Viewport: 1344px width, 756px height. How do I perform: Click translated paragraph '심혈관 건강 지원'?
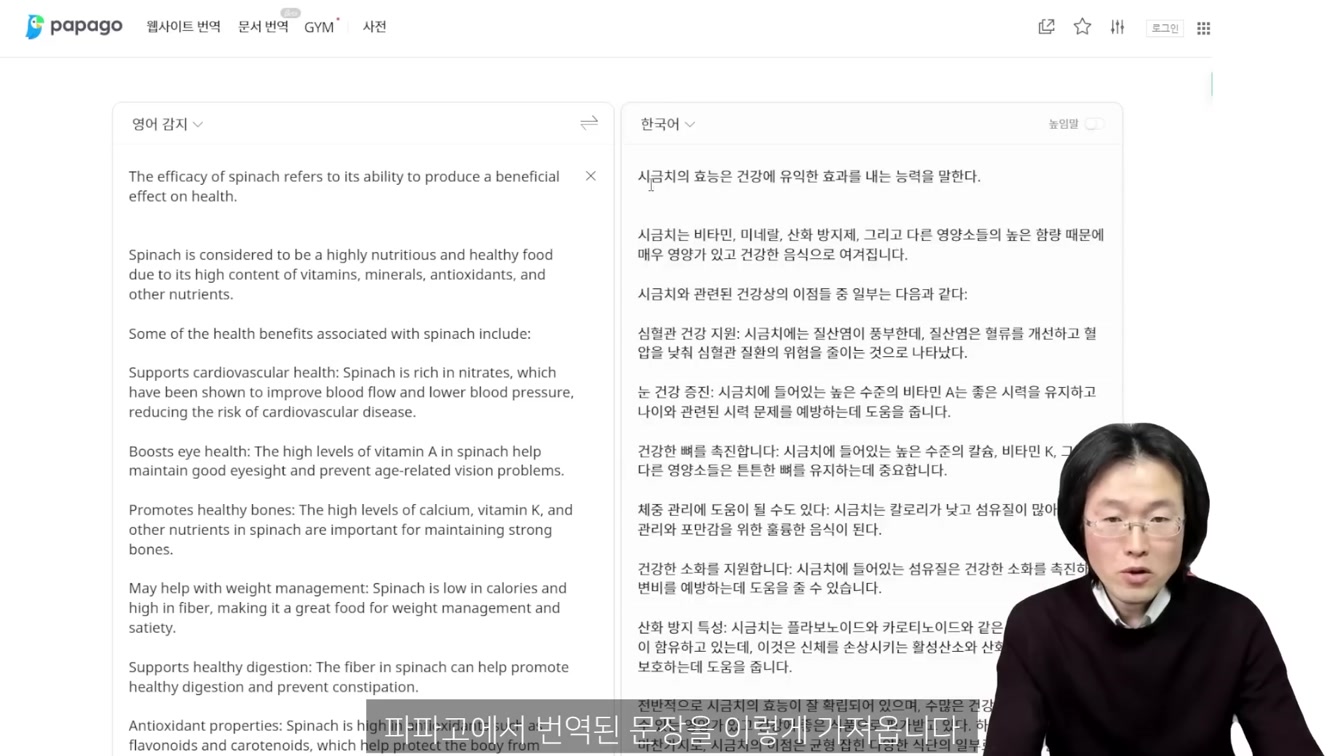point(867,343)
